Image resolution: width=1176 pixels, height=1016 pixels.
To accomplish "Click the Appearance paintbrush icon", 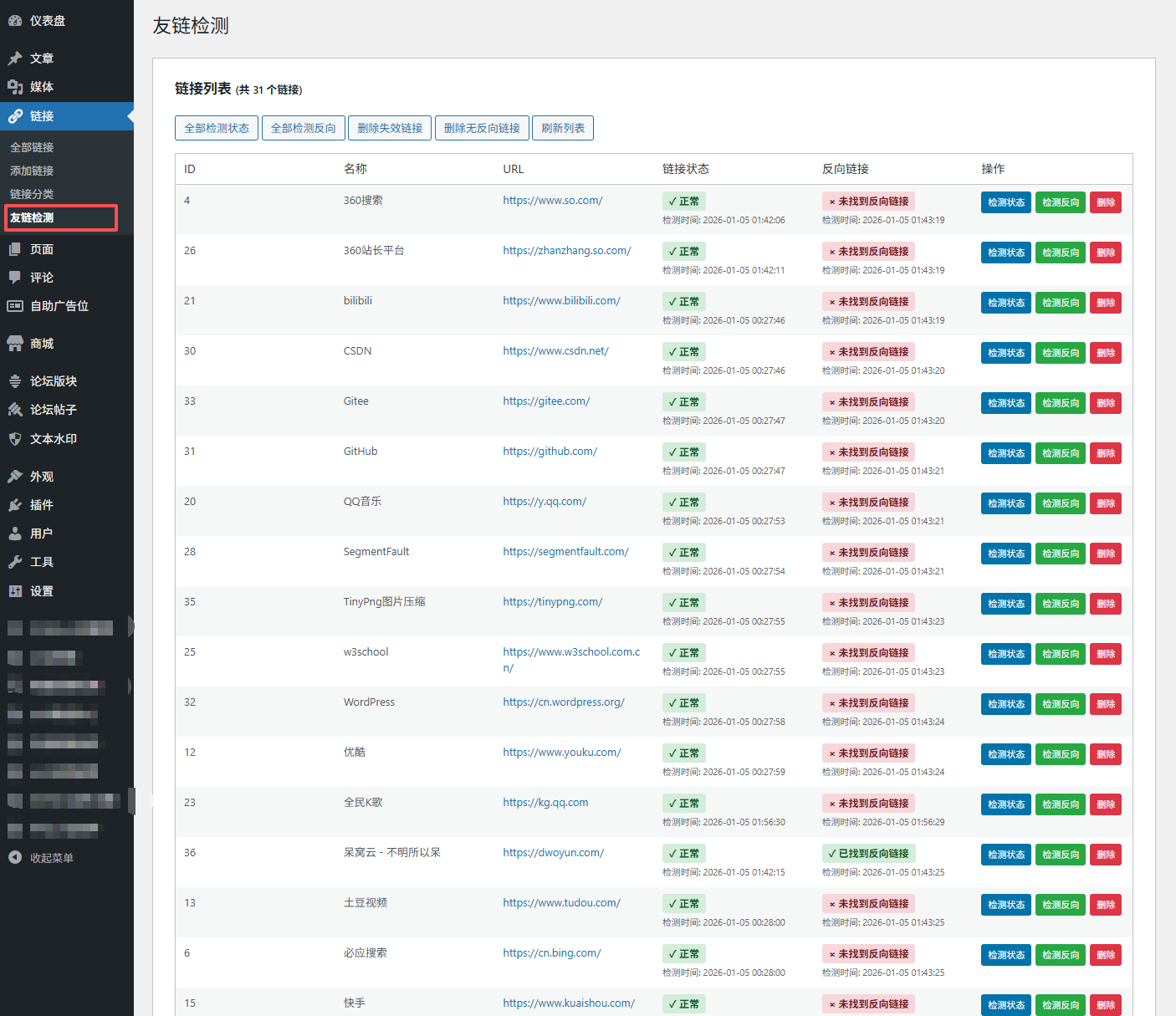I will click(x=15, y=477).
